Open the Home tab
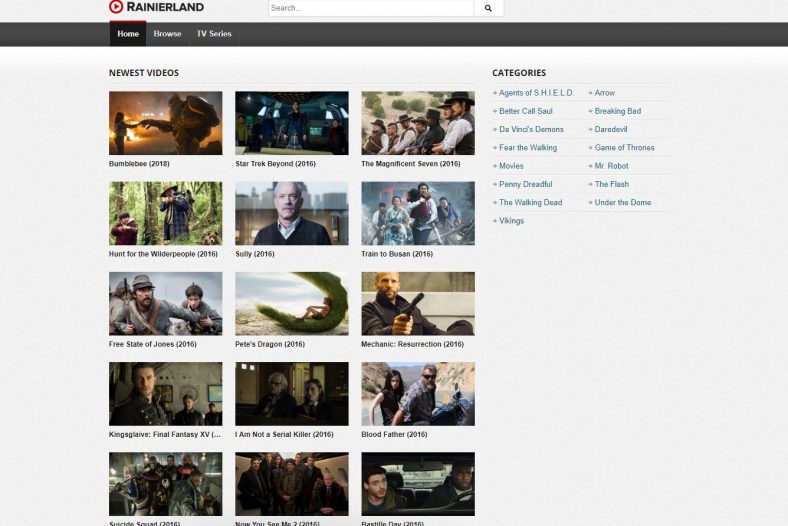 pos(128,34)
